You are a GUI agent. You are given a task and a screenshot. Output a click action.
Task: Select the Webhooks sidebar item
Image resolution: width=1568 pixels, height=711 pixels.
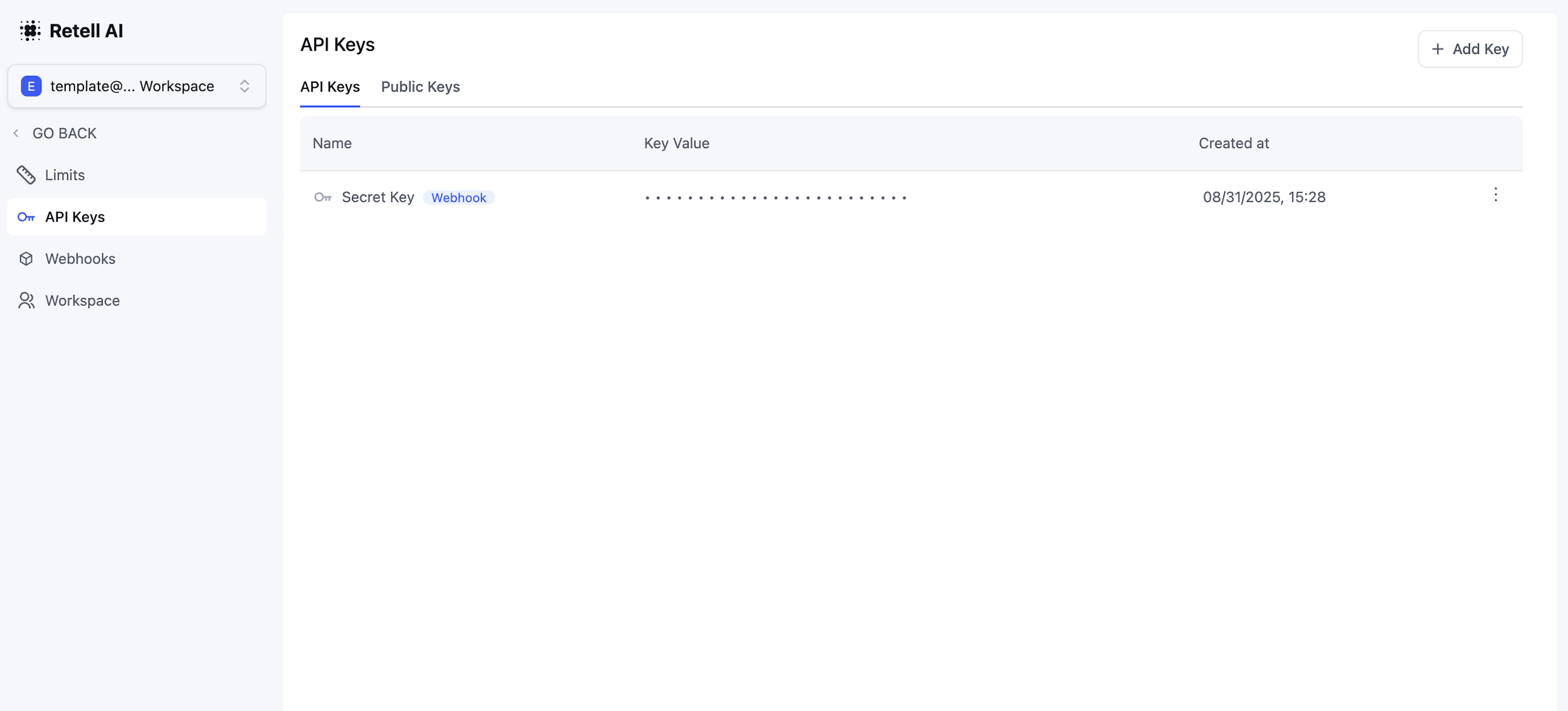pyautogui.click(x=80, y=258)
